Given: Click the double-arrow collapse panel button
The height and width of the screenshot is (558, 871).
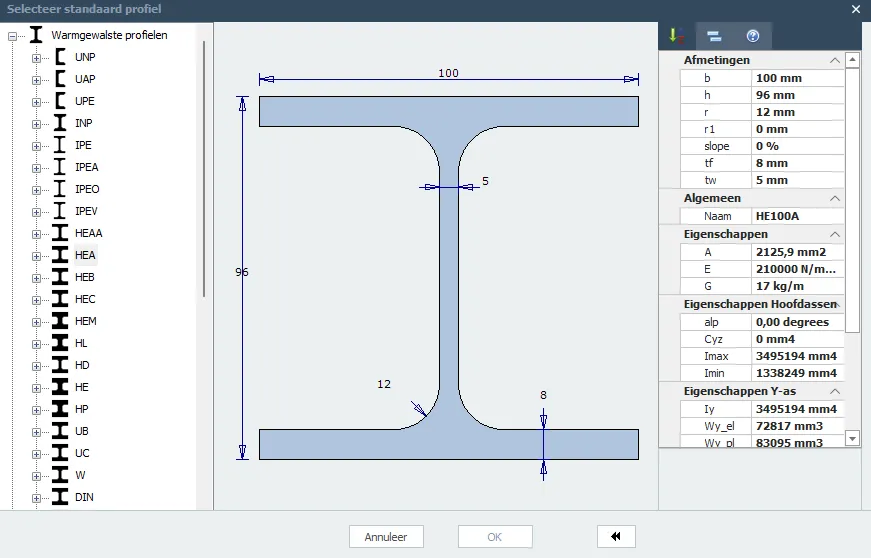Looking at the screenshot, I should pos(616,537).
